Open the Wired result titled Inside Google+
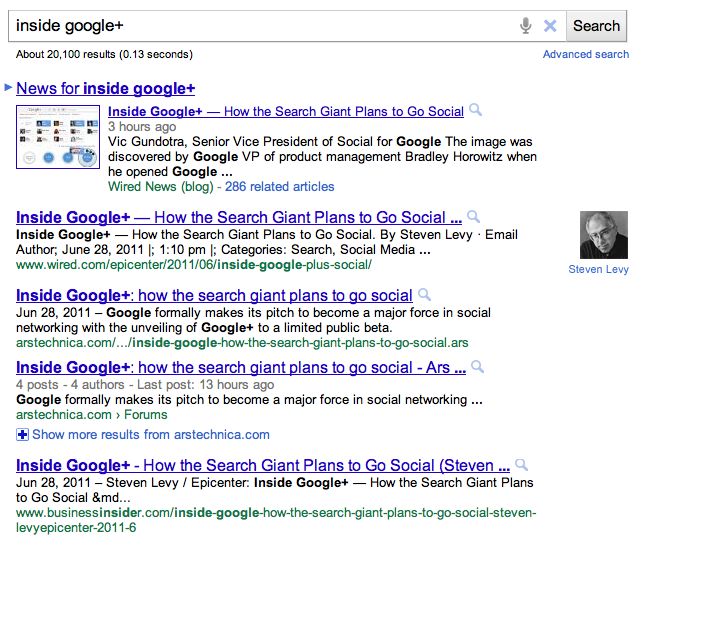 pos(238,217)
